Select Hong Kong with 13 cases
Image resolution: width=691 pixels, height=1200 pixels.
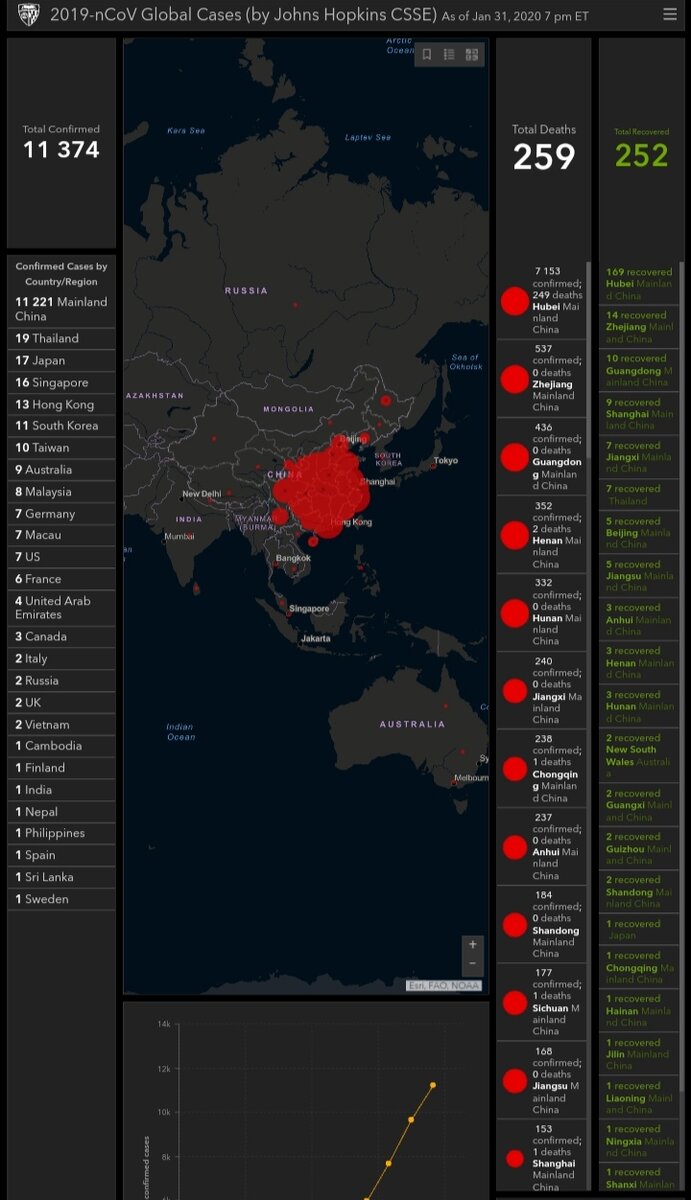click(61, 404)
